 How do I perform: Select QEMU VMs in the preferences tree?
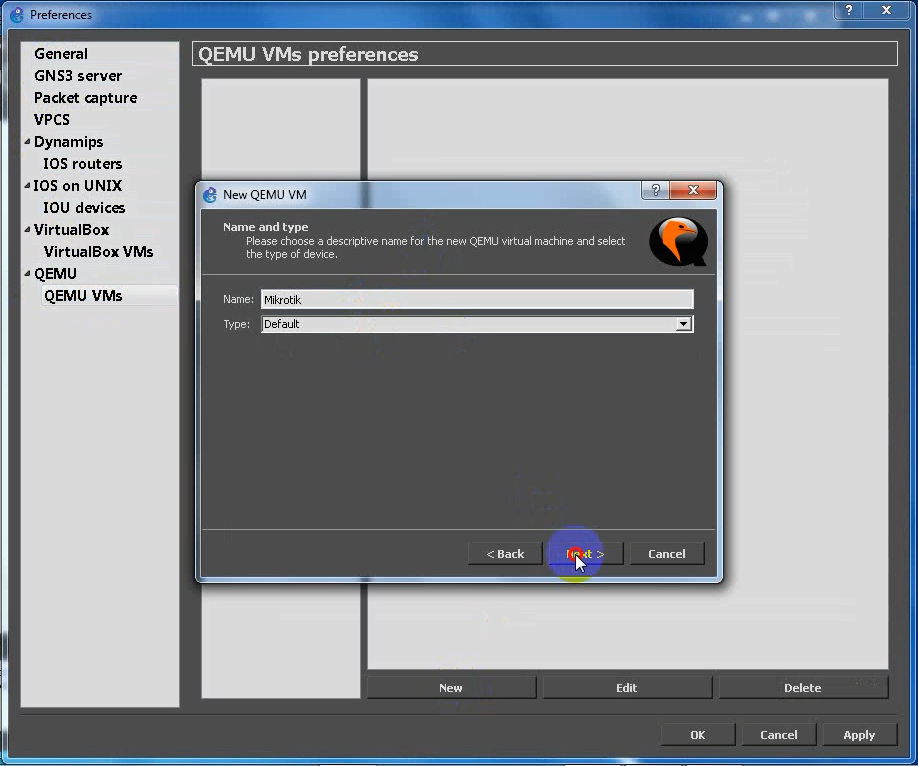click(x=83, y=296)
